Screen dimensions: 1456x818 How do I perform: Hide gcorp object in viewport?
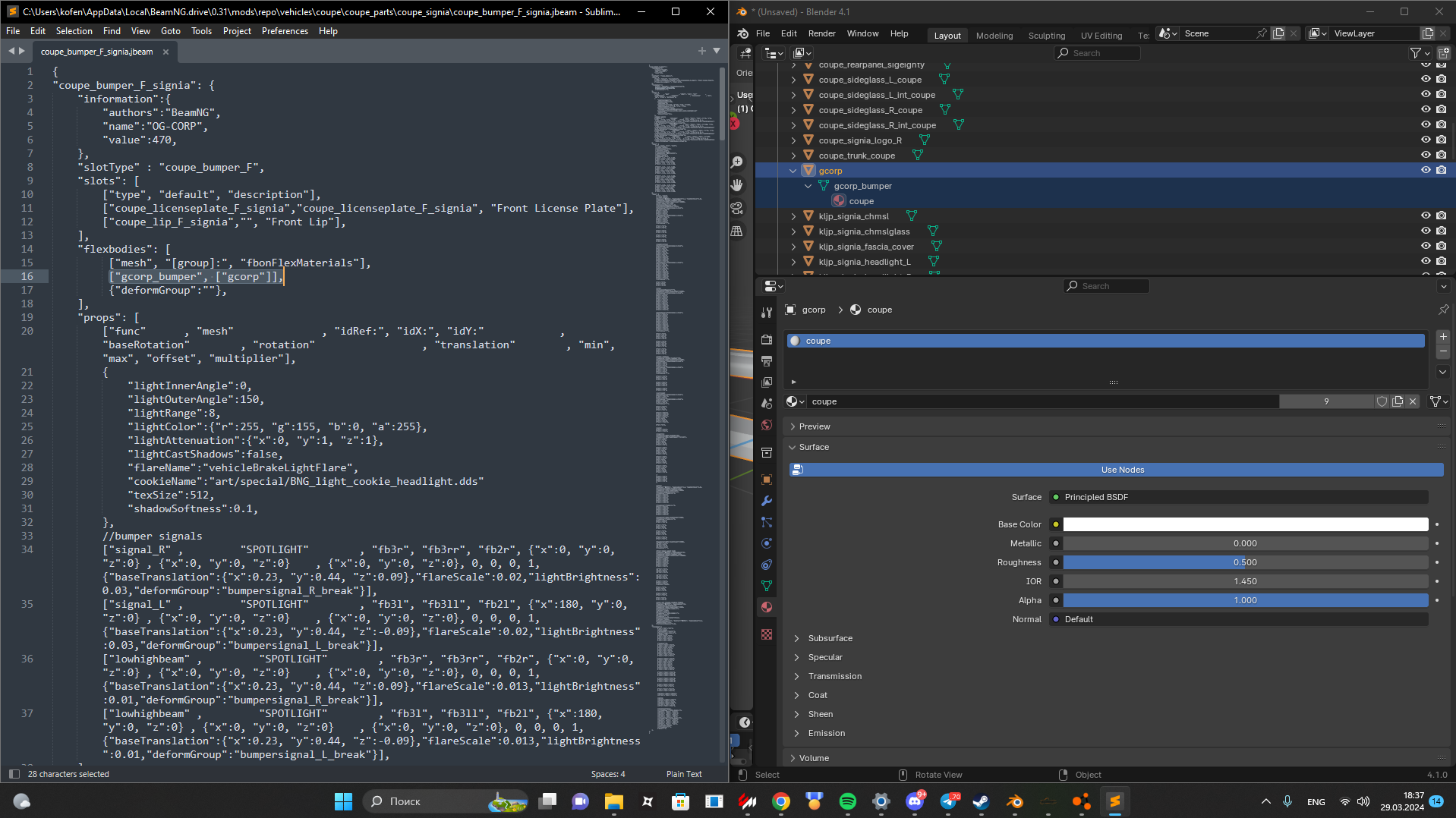click(x=1426, y=171)
